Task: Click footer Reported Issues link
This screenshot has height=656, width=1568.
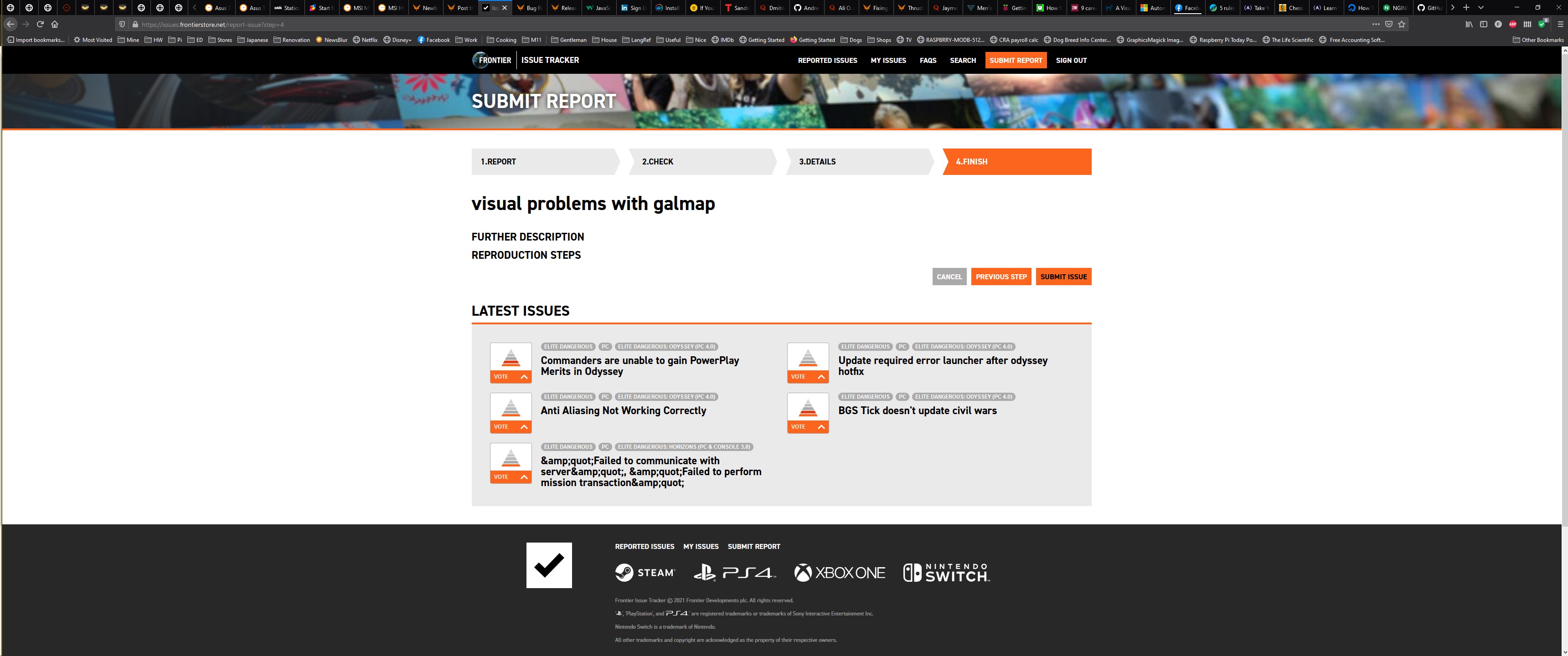Action: 645,547
